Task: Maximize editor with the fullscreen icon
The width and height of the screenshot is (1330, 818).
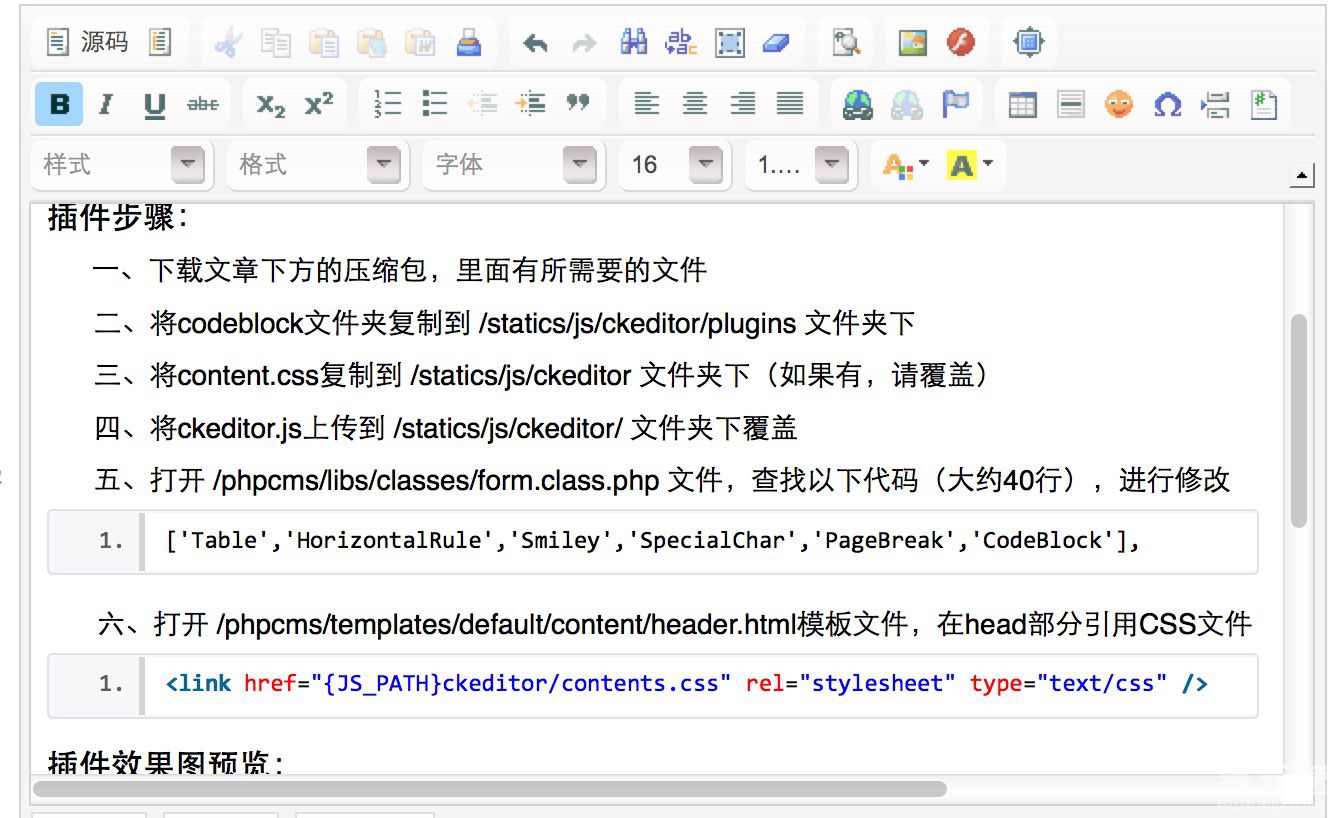Action: tap(1028, 42)
